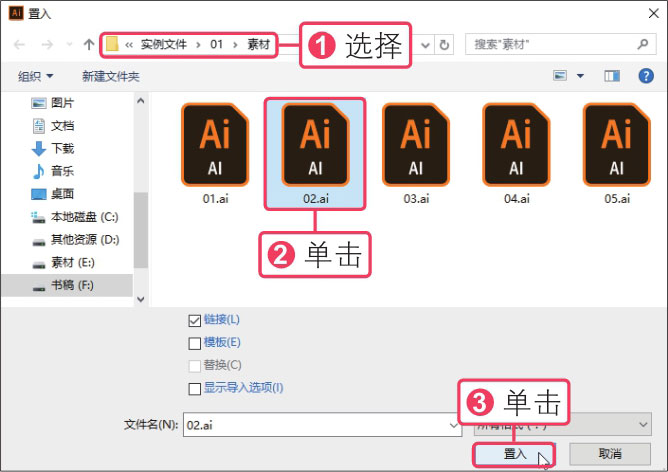
Task: Click the 文件名 input field
Action: pos(315,425)
